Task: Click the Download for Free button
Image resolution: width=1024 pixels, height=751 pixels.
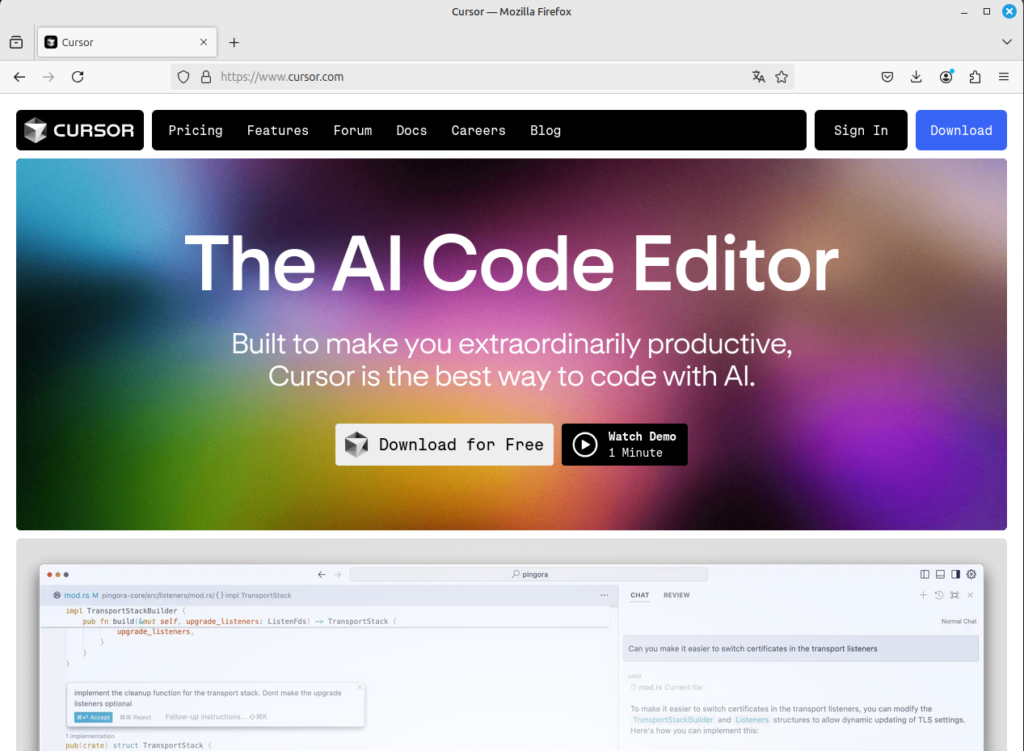Action: 444,445
